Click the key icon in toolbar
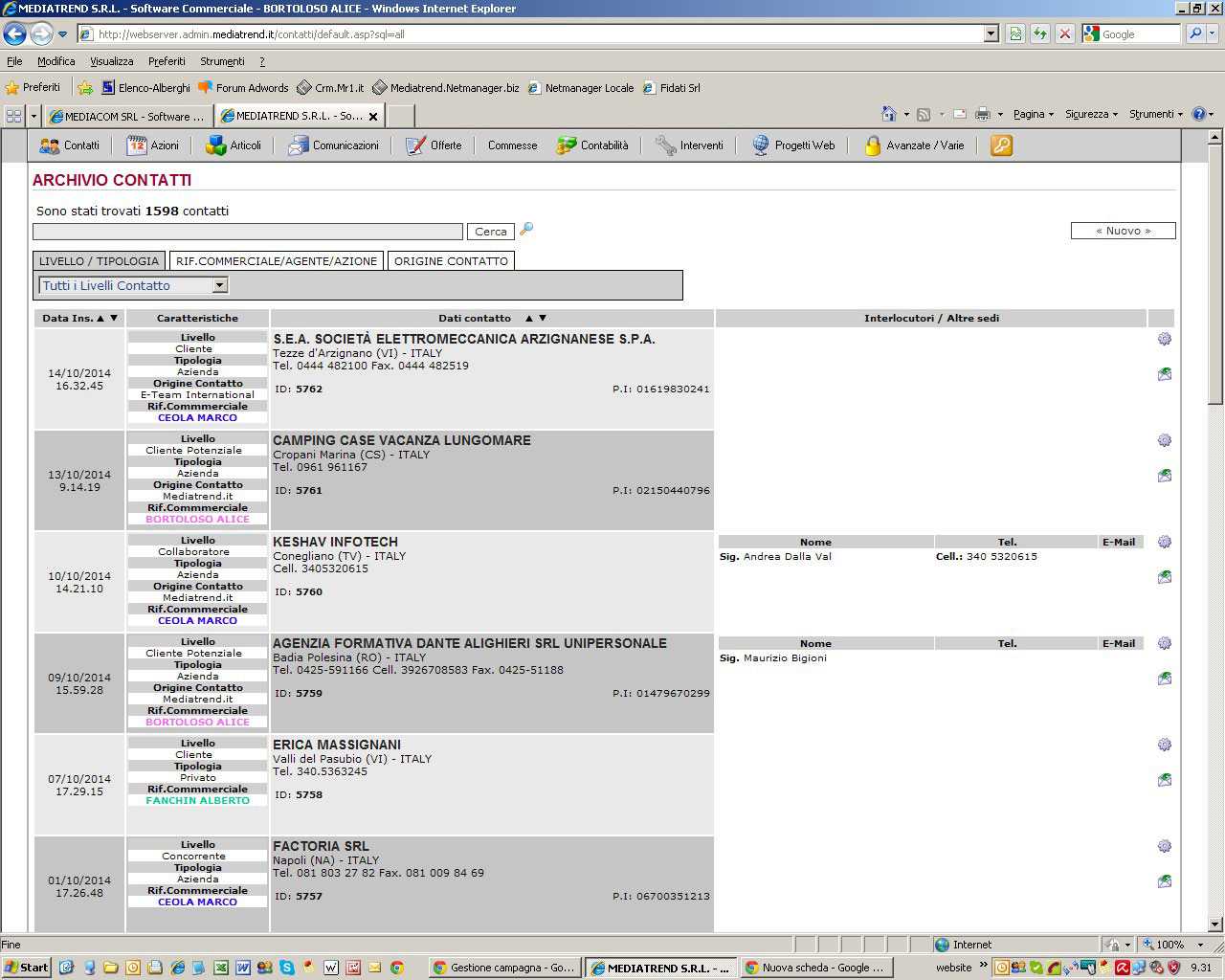This screenshot has height=980, width=1225. pos(1001,145)
